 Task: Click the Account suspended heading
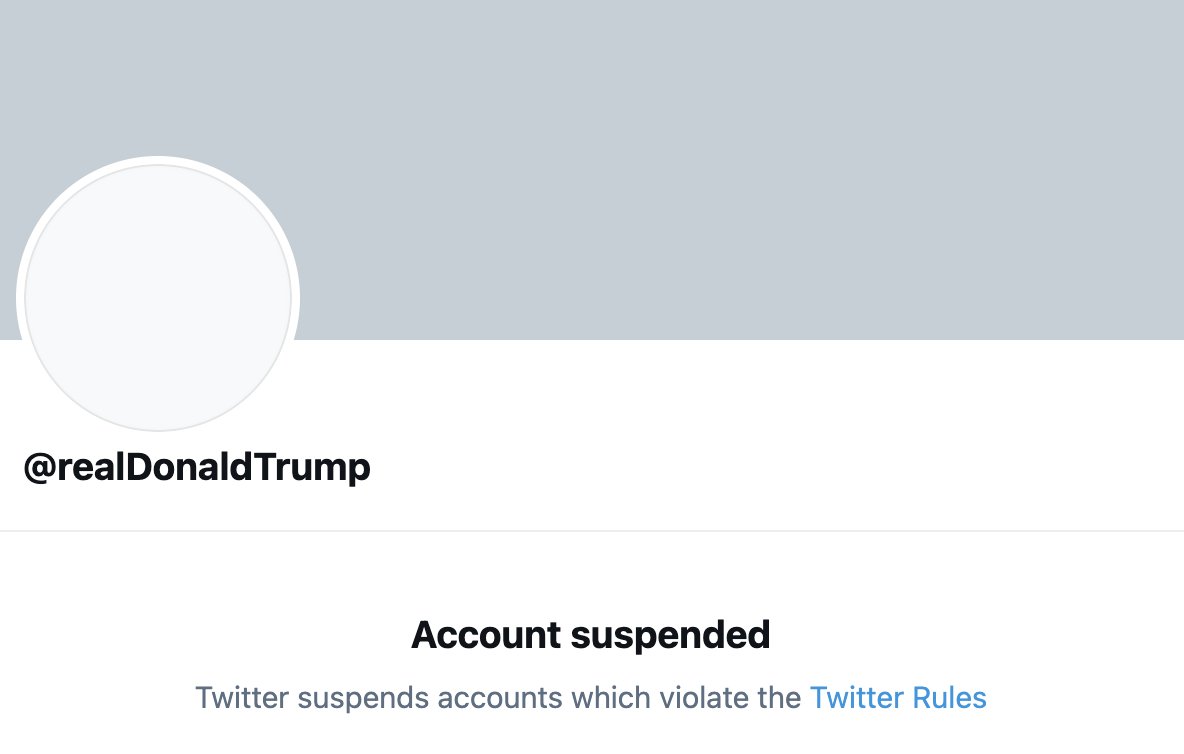click(590, 635)
